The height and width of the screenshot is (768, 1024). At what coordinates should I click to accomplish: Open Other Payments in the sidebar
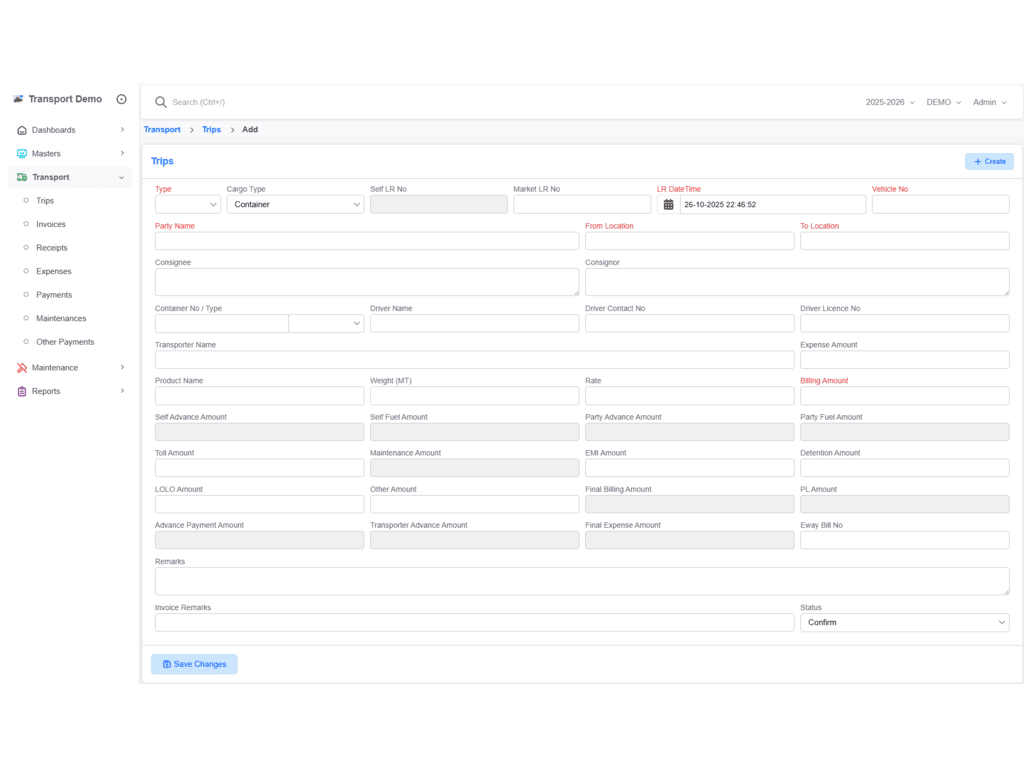[x=65, y=342]
